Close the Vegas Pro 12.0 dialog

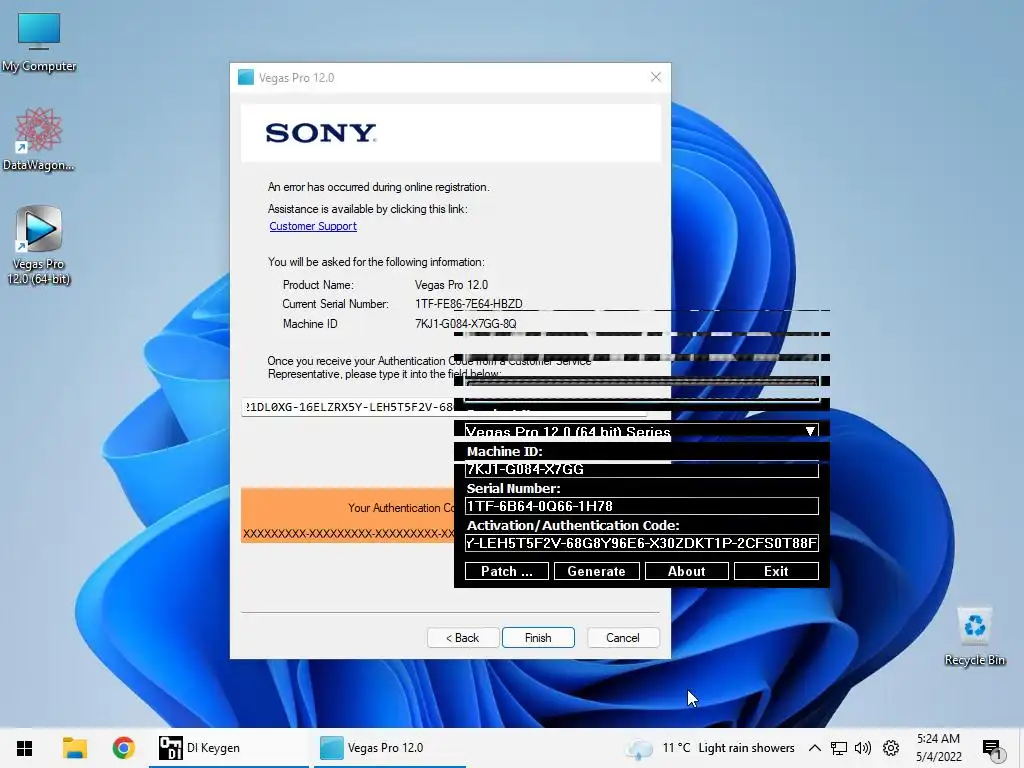pos(656,77)
